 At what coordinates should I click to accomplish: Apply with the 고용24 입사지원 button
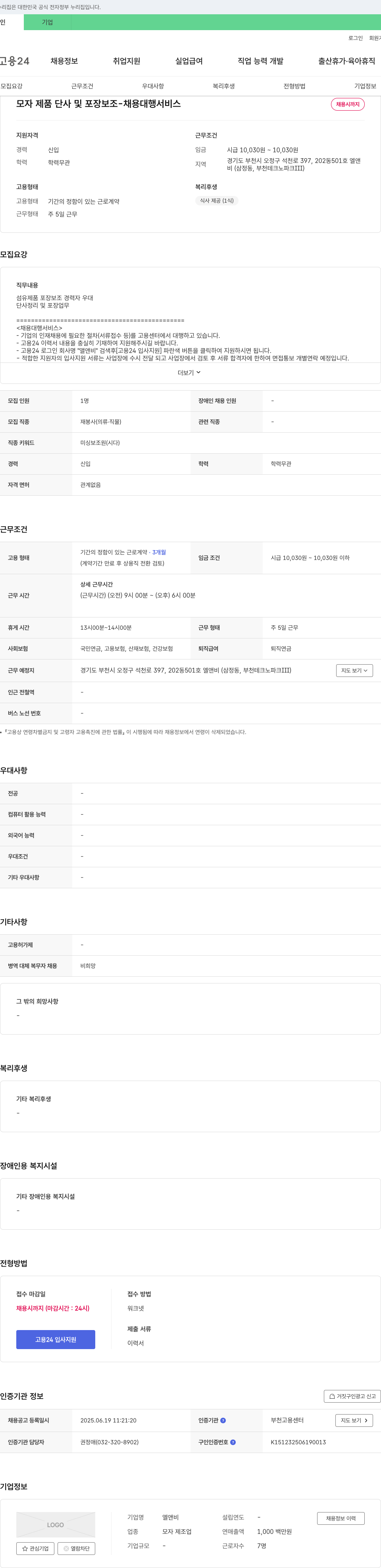click(56, 1339)
